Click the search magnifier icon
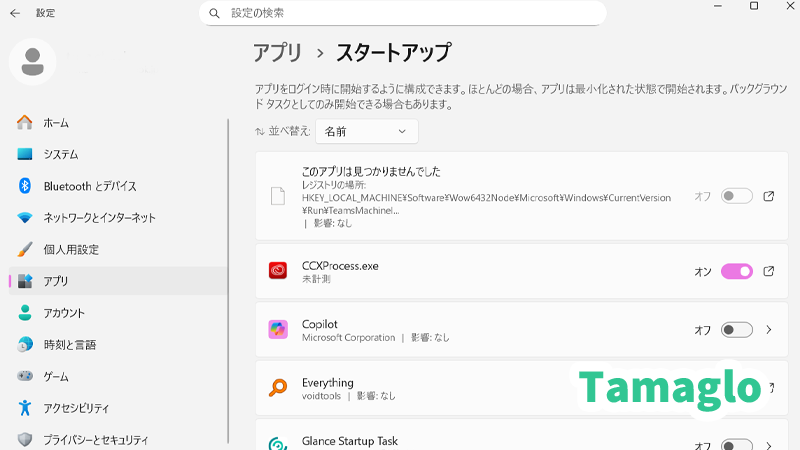The width and height of the screenshot is (800, 450). pos(214,13)
